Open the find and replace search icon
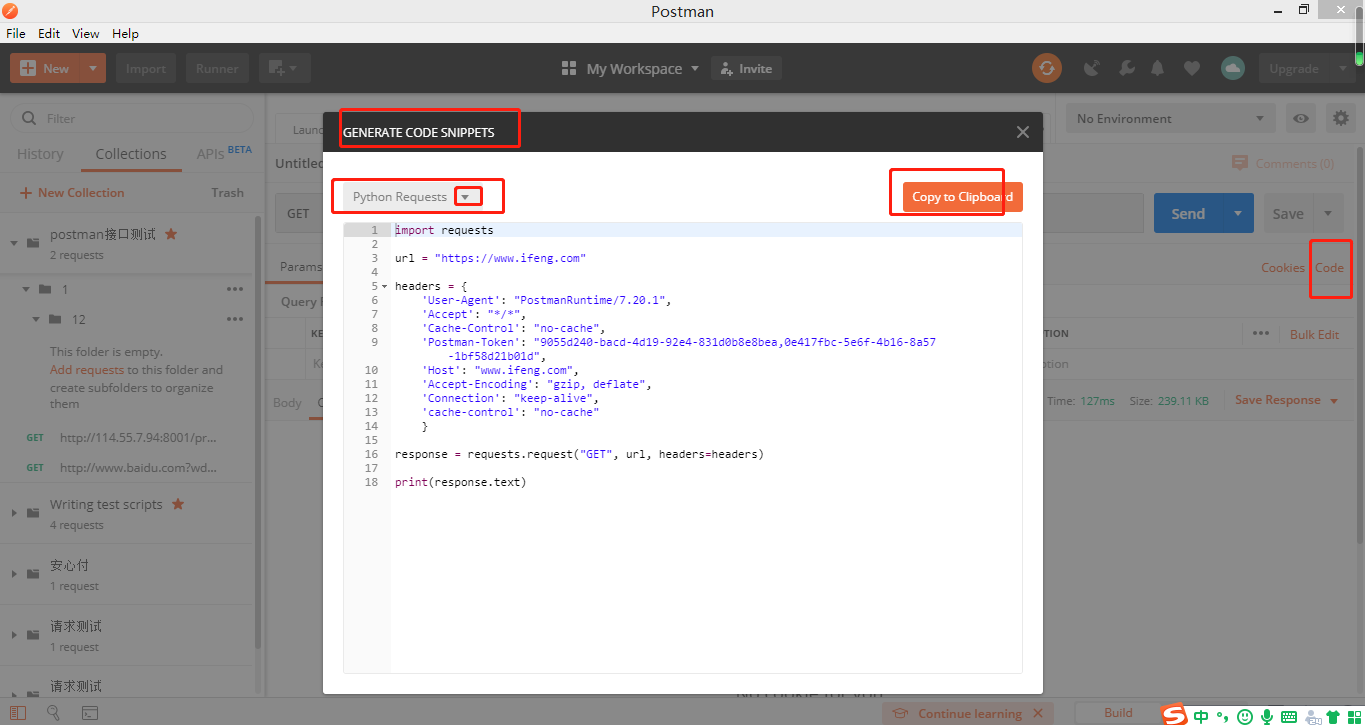 click(x=53, y=713)
